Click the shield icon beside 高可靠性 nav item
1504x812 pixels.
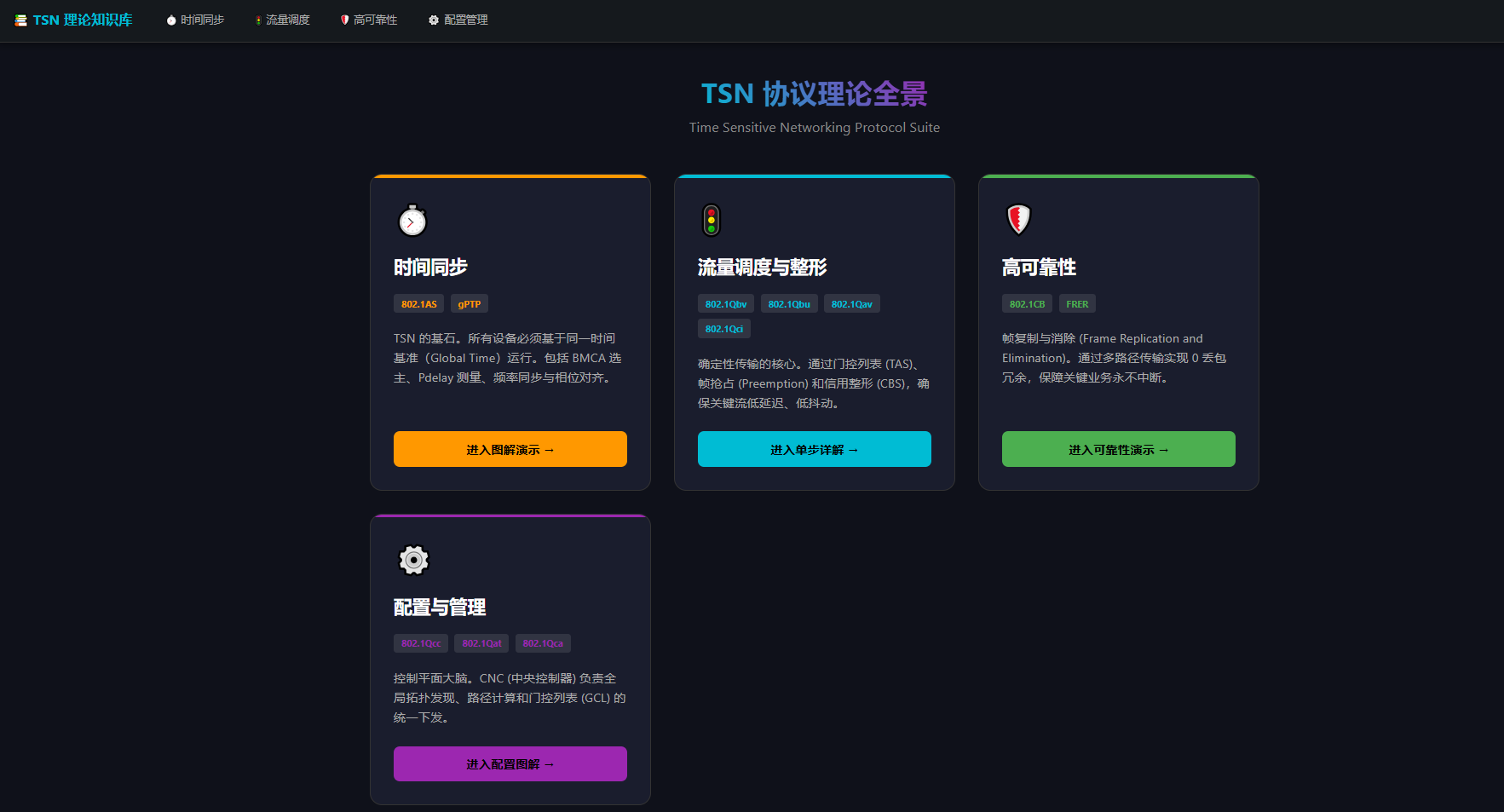pos(343,20)
